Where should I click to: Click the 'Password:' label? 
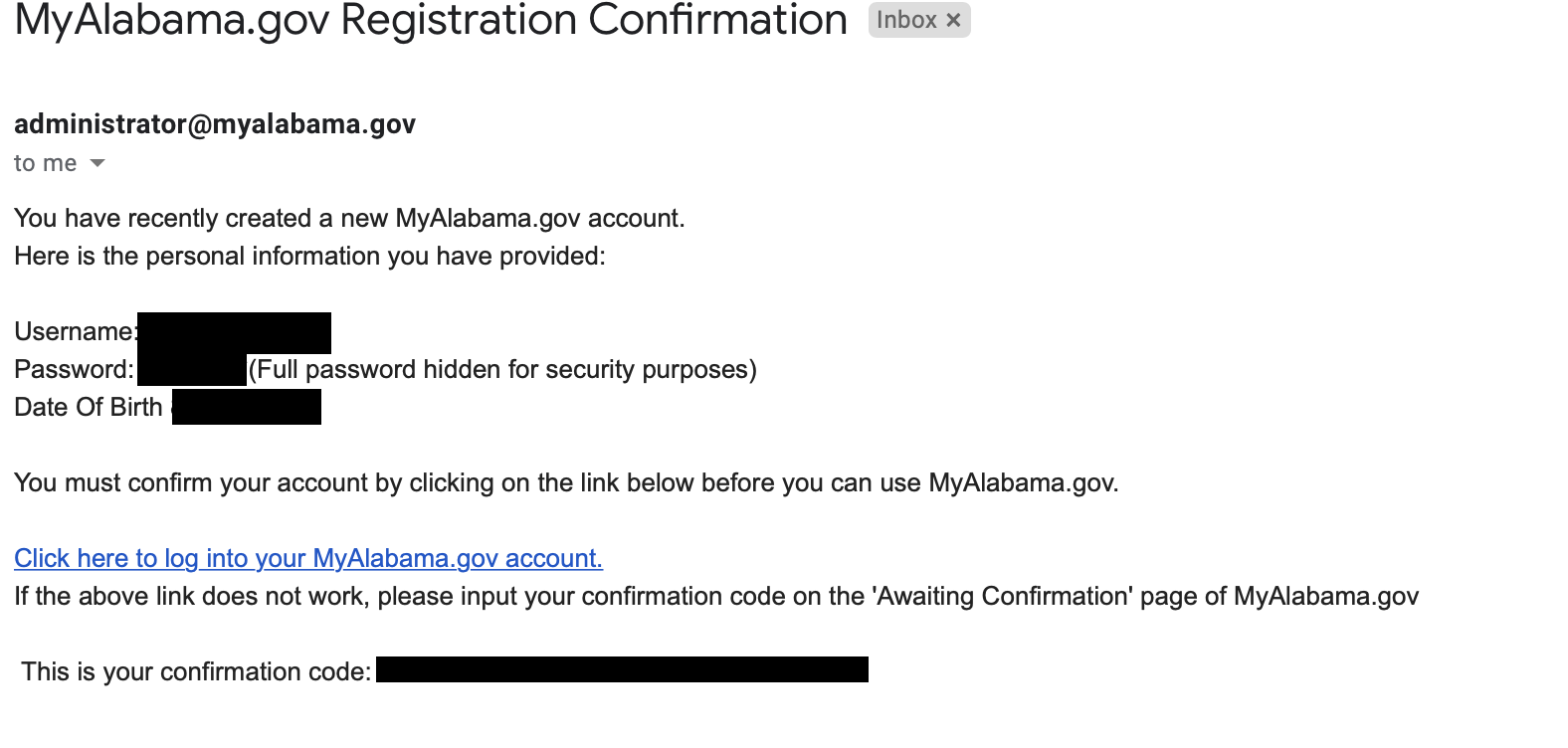(x=74, y=370)
